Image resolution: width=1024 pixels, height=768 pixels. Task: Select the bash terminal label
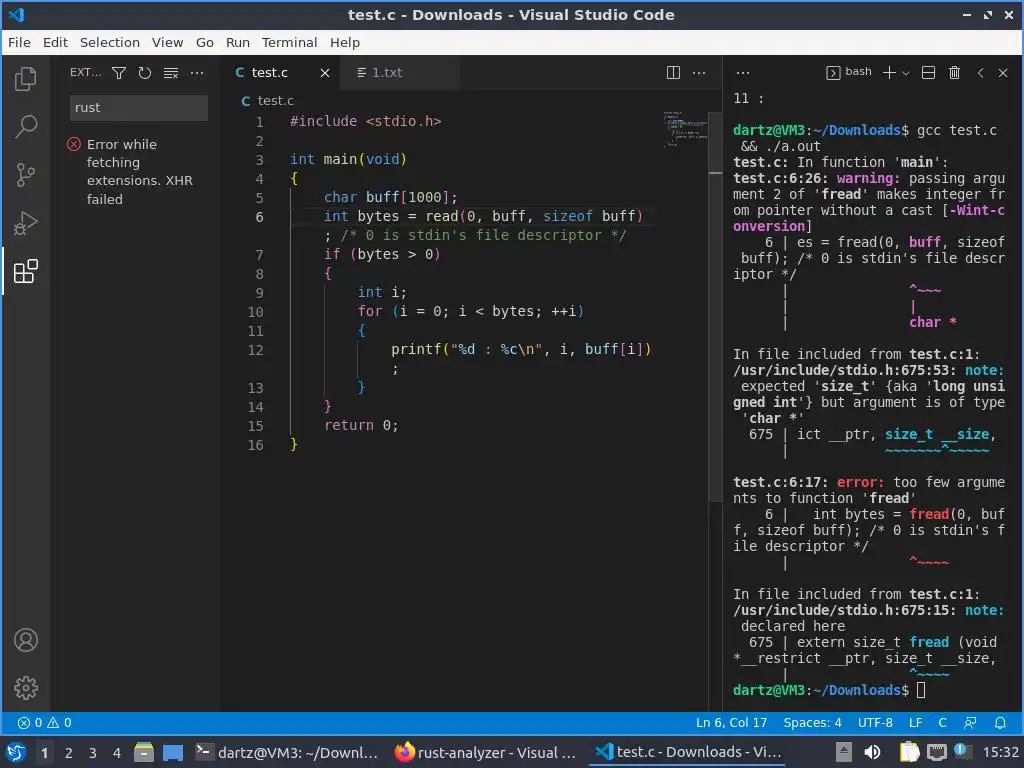pos(849,72)
